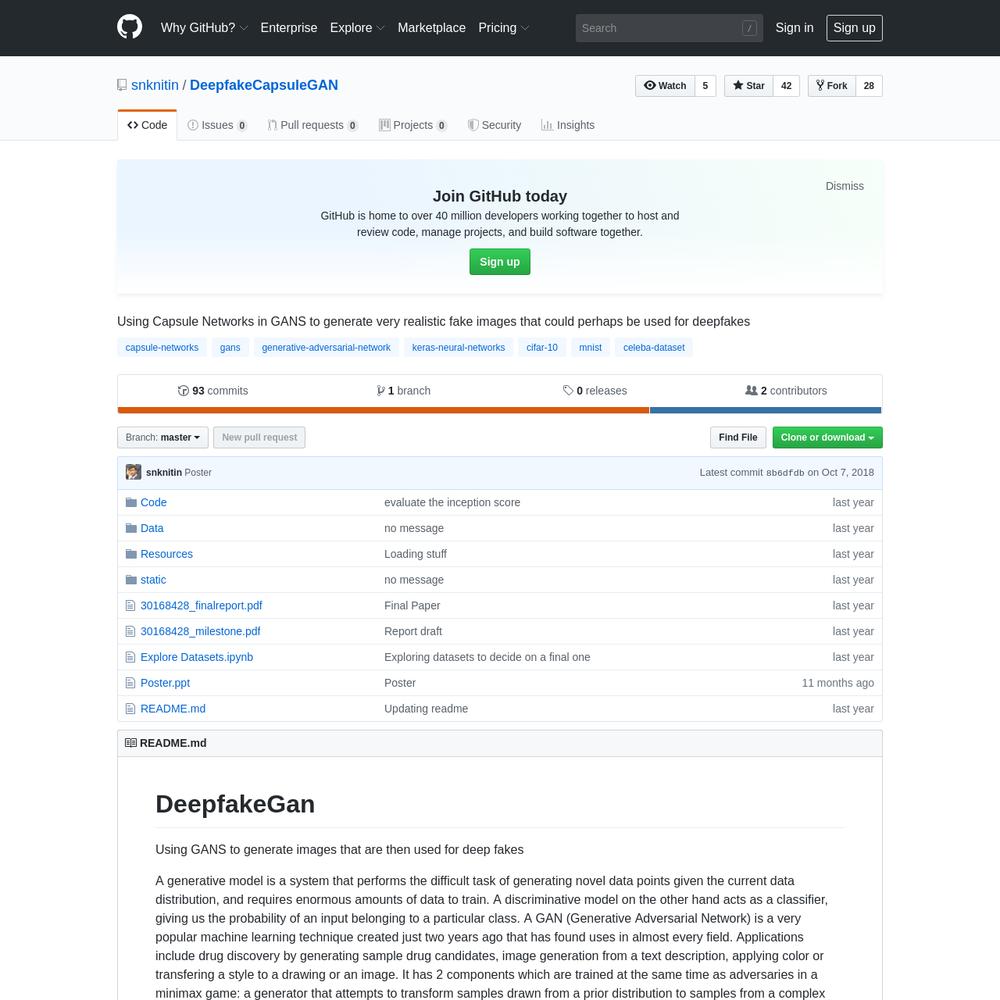The width and height of the screenshot is (1000, 1000).
Task: Open the 93 commits link
Action: coord(213,391)
